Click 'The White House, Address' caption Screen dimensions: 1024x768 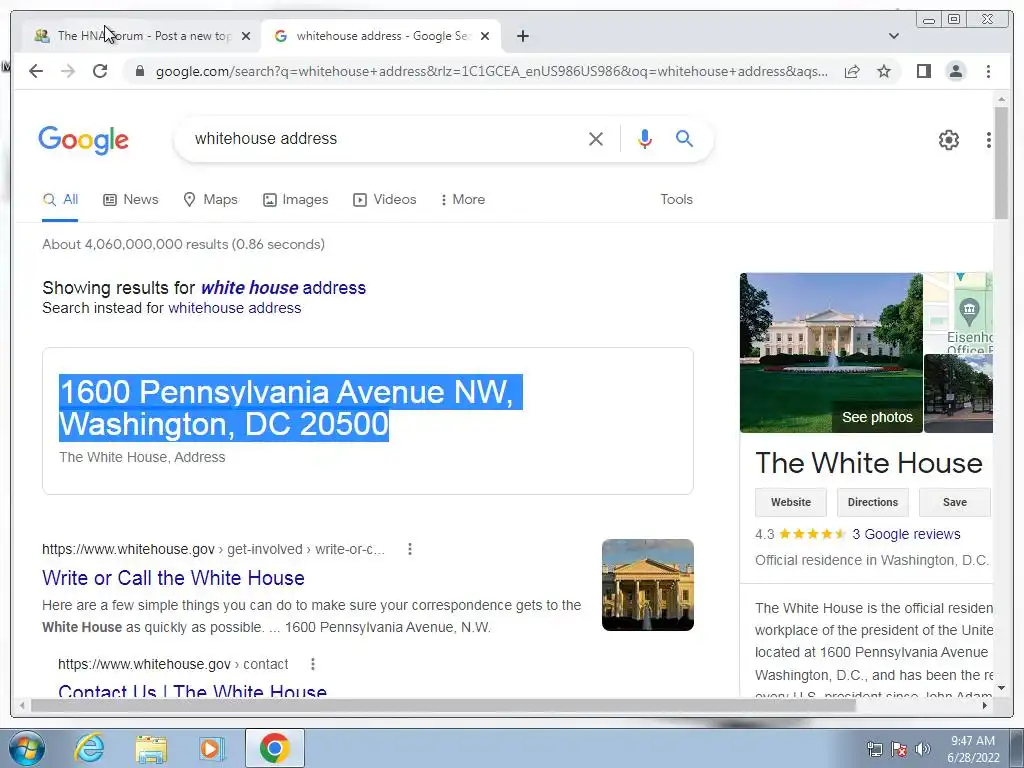142,457
